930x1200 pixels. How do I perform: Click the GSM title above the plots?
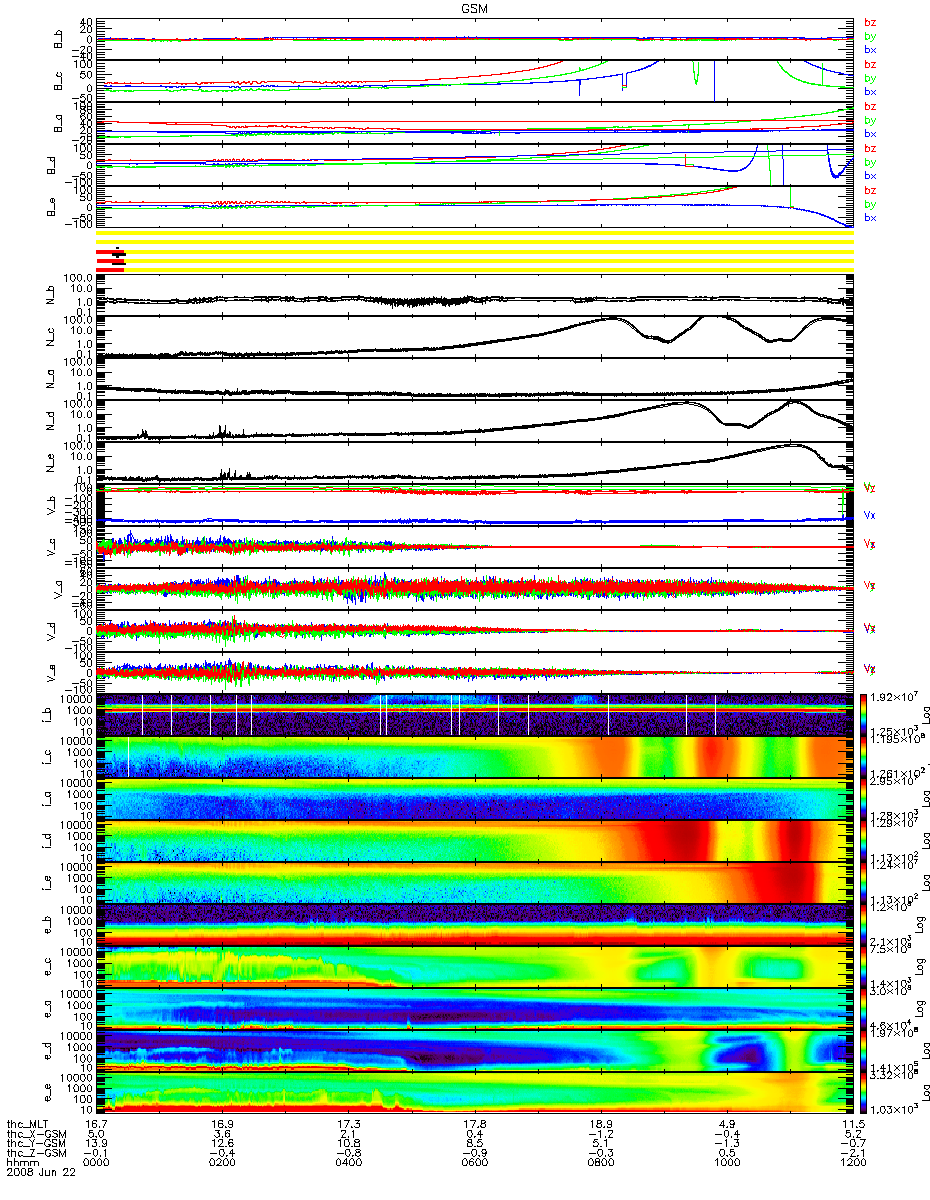click(x=474, y=7)
